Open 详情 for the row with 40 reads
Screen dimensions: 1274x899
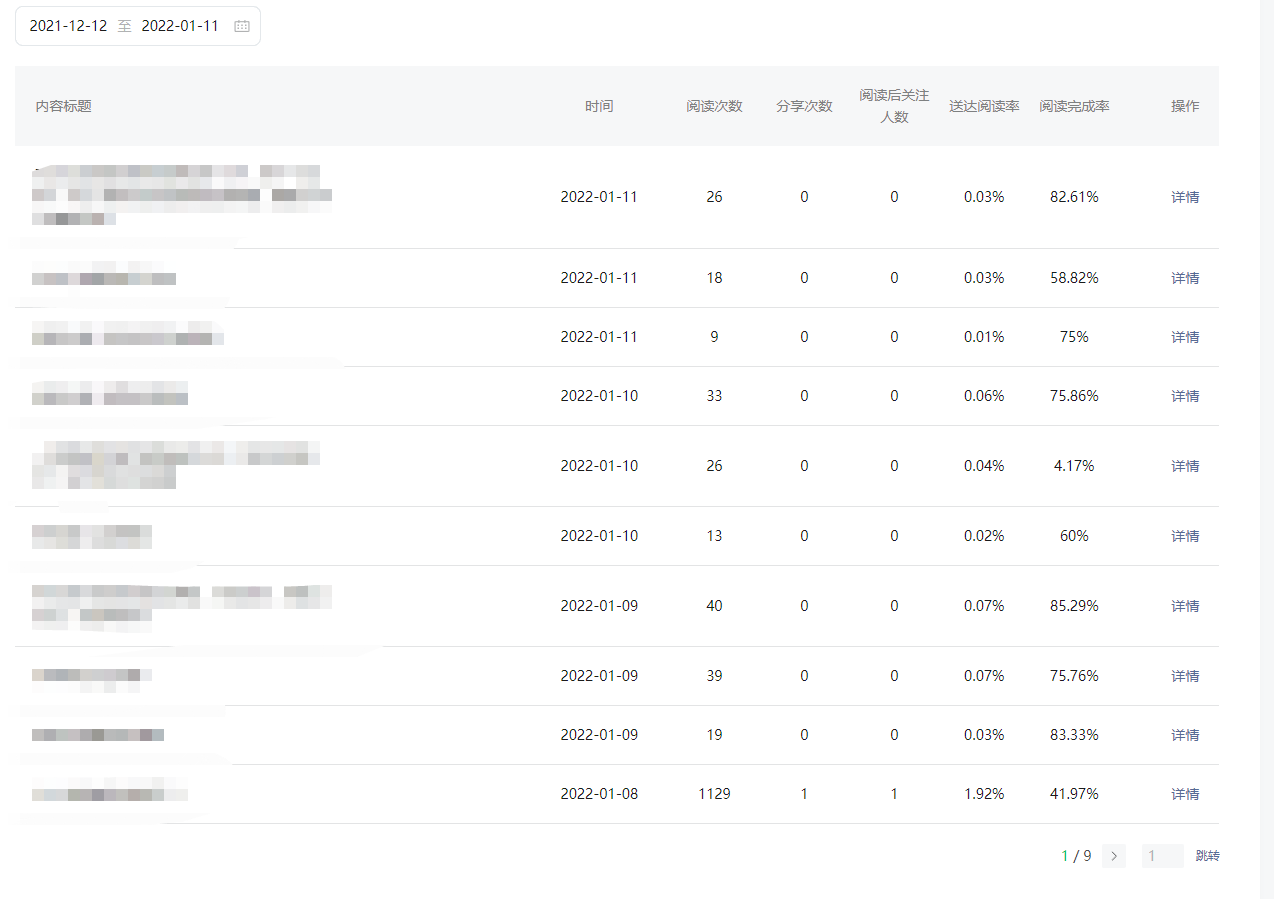1185,606
